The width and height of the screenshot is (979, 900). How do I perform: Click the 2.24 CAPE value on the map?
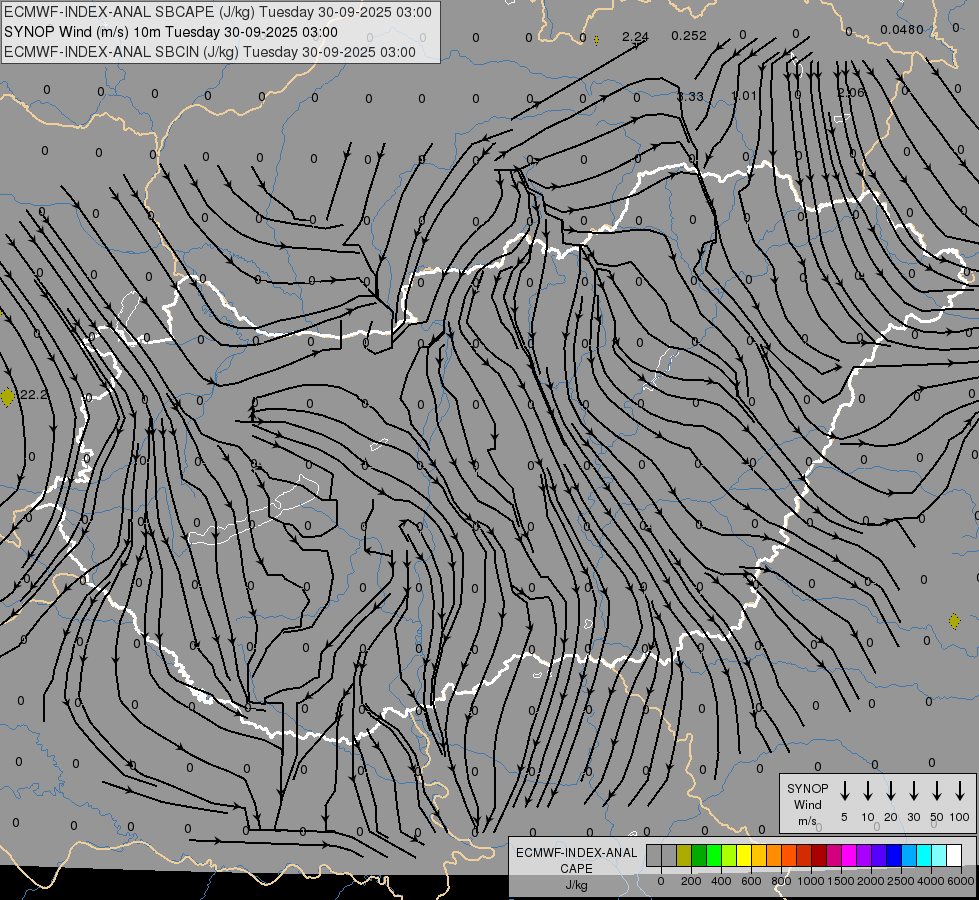coord(635,37)
